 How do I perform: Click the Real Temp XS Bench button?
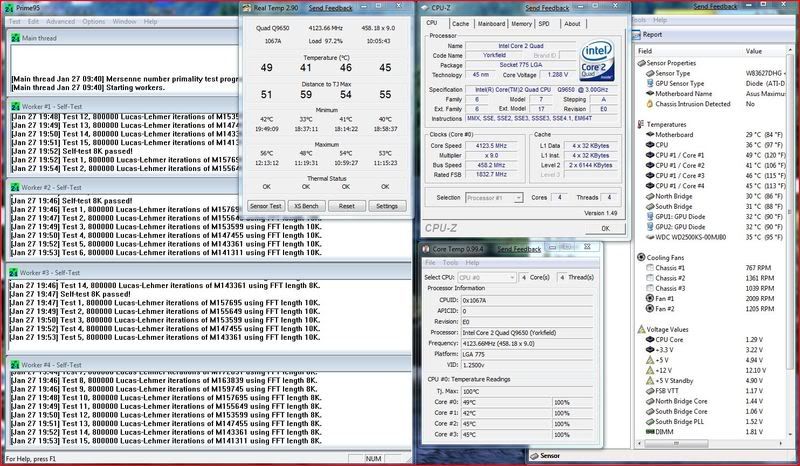coord(306,206)
